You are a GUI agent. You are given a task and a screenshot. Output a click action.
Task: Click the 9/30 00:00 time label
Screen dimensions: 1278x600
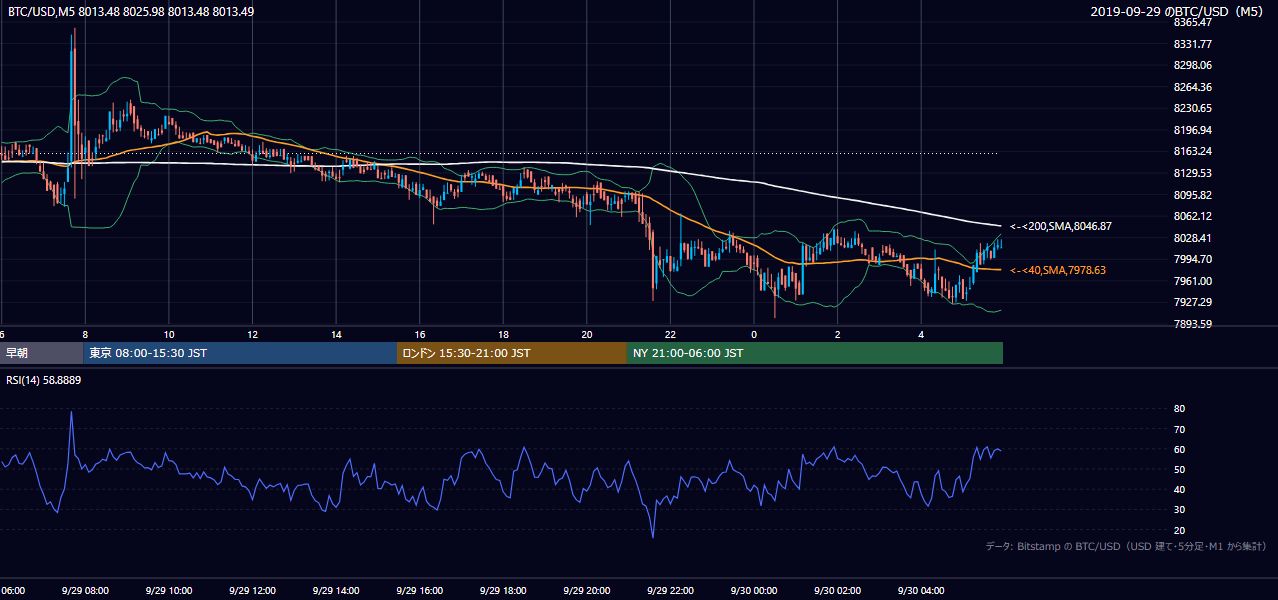(754, 591)
